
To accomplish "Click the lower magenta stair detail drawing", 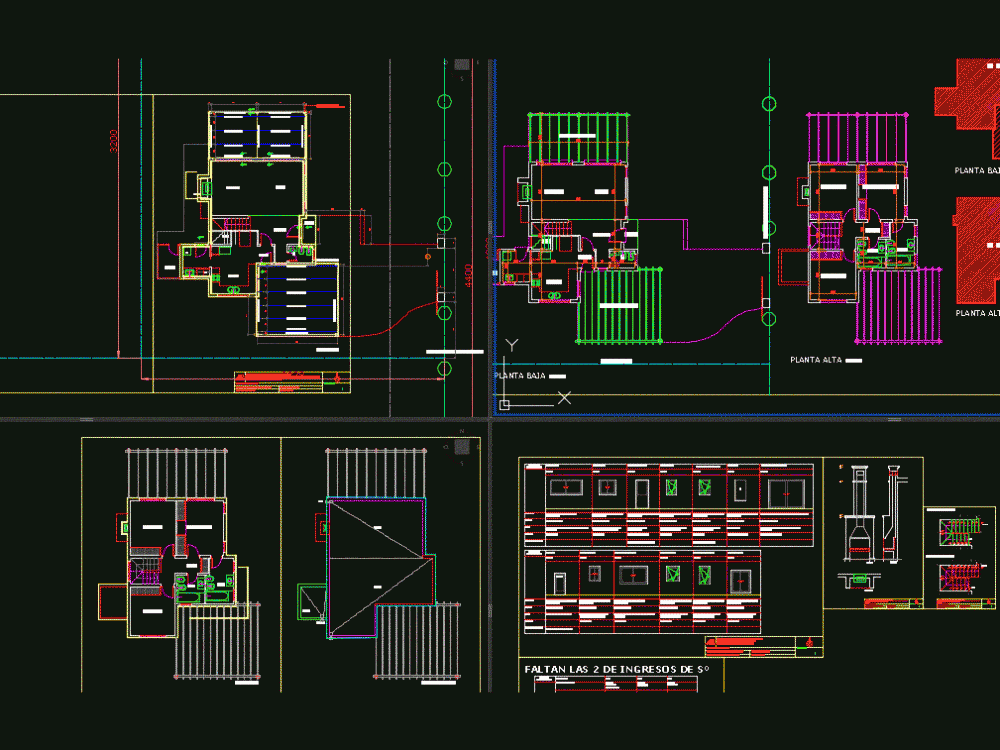I will tap(960, 577).
